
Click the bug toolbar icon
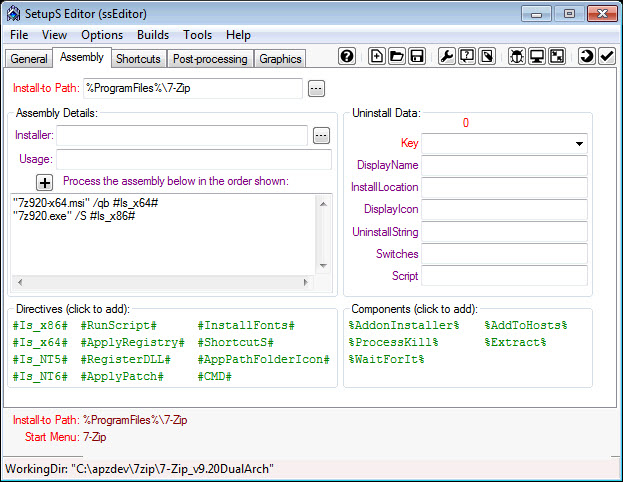click(x=517, y=56)
